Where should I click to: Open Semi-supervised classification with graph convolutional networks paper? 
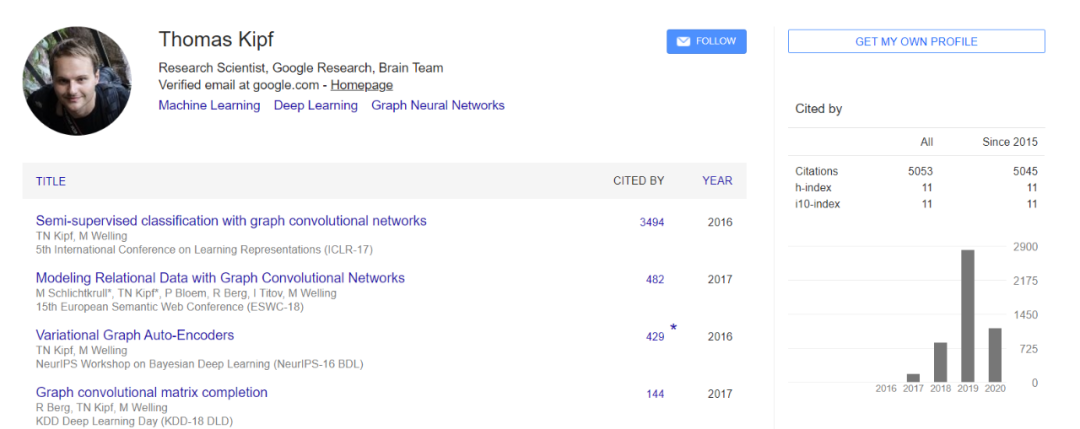(231, 221)
